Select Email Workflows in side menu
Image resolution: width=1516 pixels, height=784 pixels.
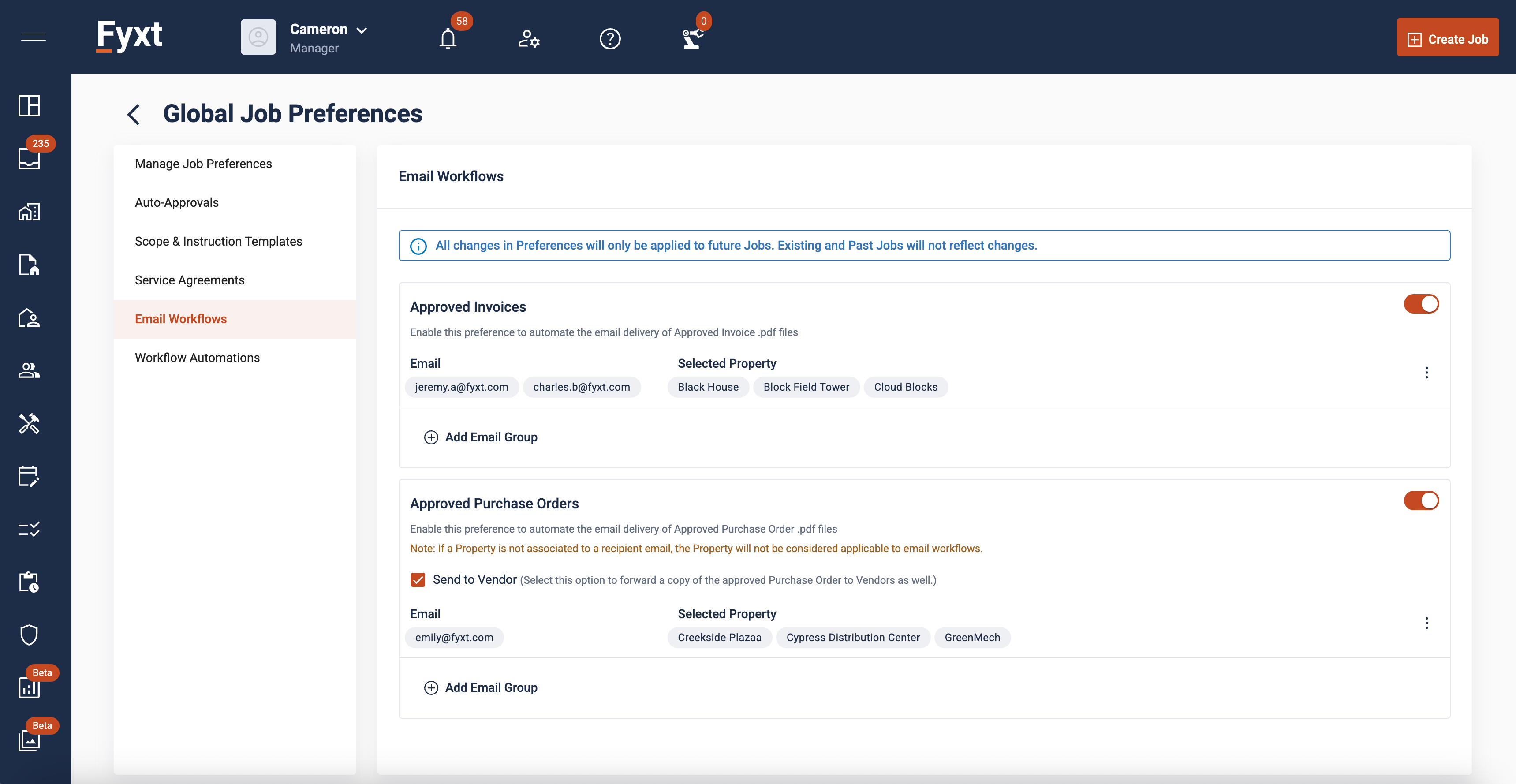click(x=235, y=319)
